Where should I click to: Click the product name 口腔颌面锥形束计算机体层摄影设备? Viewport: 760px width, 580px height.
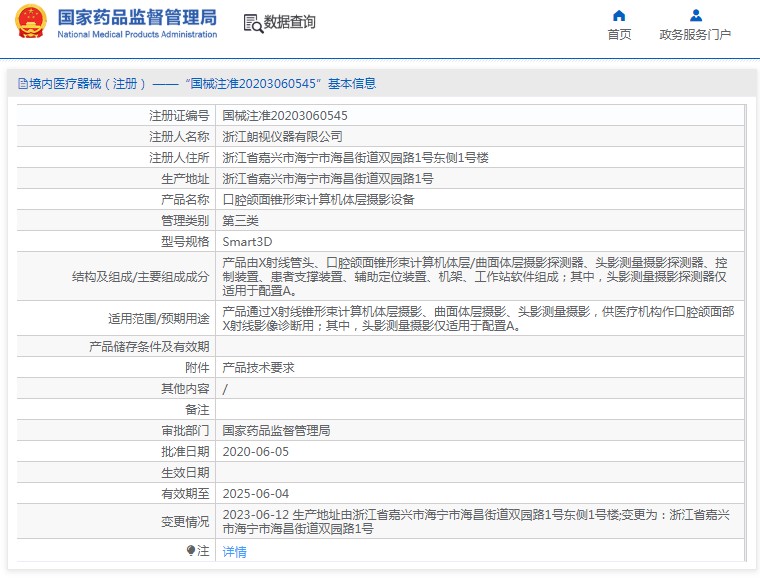pyautogui.click(x=318, y=200)
